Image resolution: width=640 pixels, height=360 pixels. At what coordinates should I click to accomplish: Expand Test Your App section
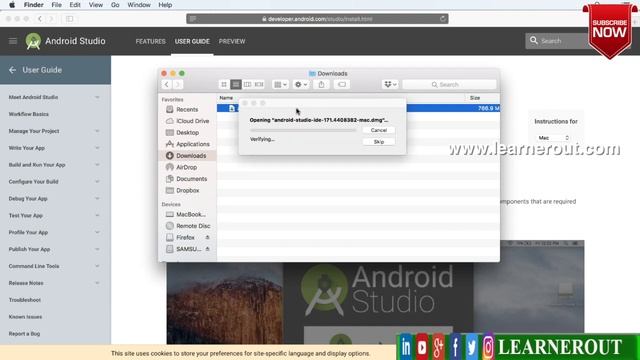tap(97, 216)
